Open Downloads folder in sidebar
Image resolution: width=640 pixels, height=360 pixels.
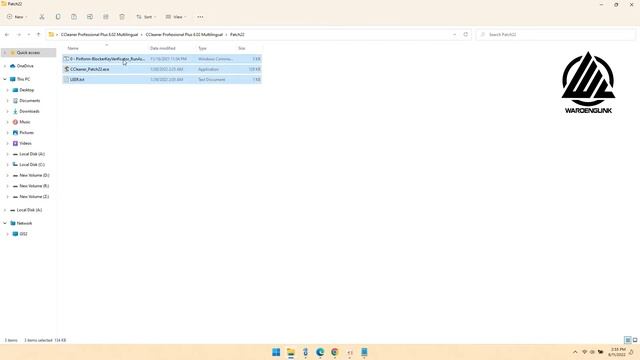tap(29, 111)
